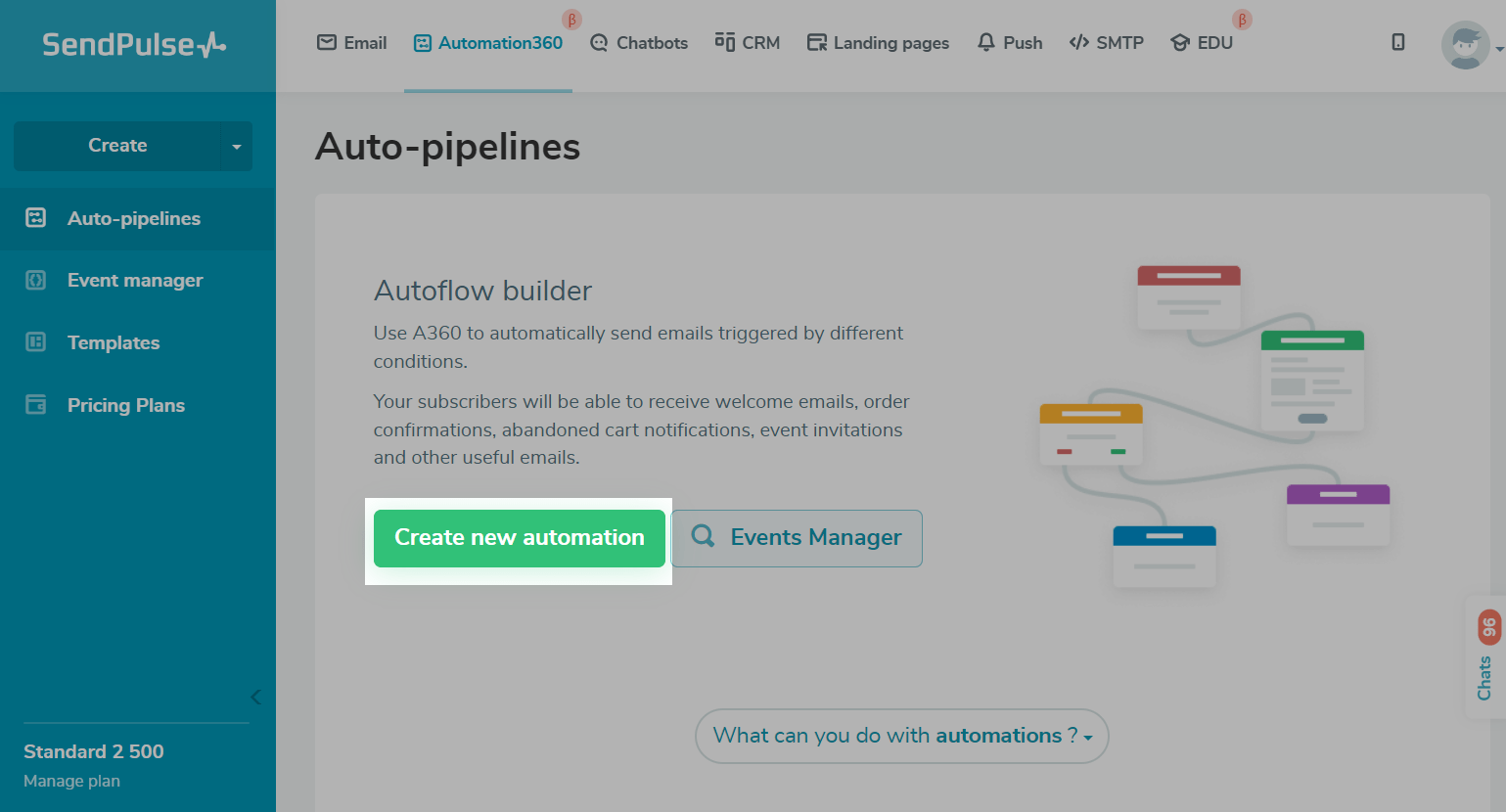Click the Pricing Plans wallet icon

[36, 405]
